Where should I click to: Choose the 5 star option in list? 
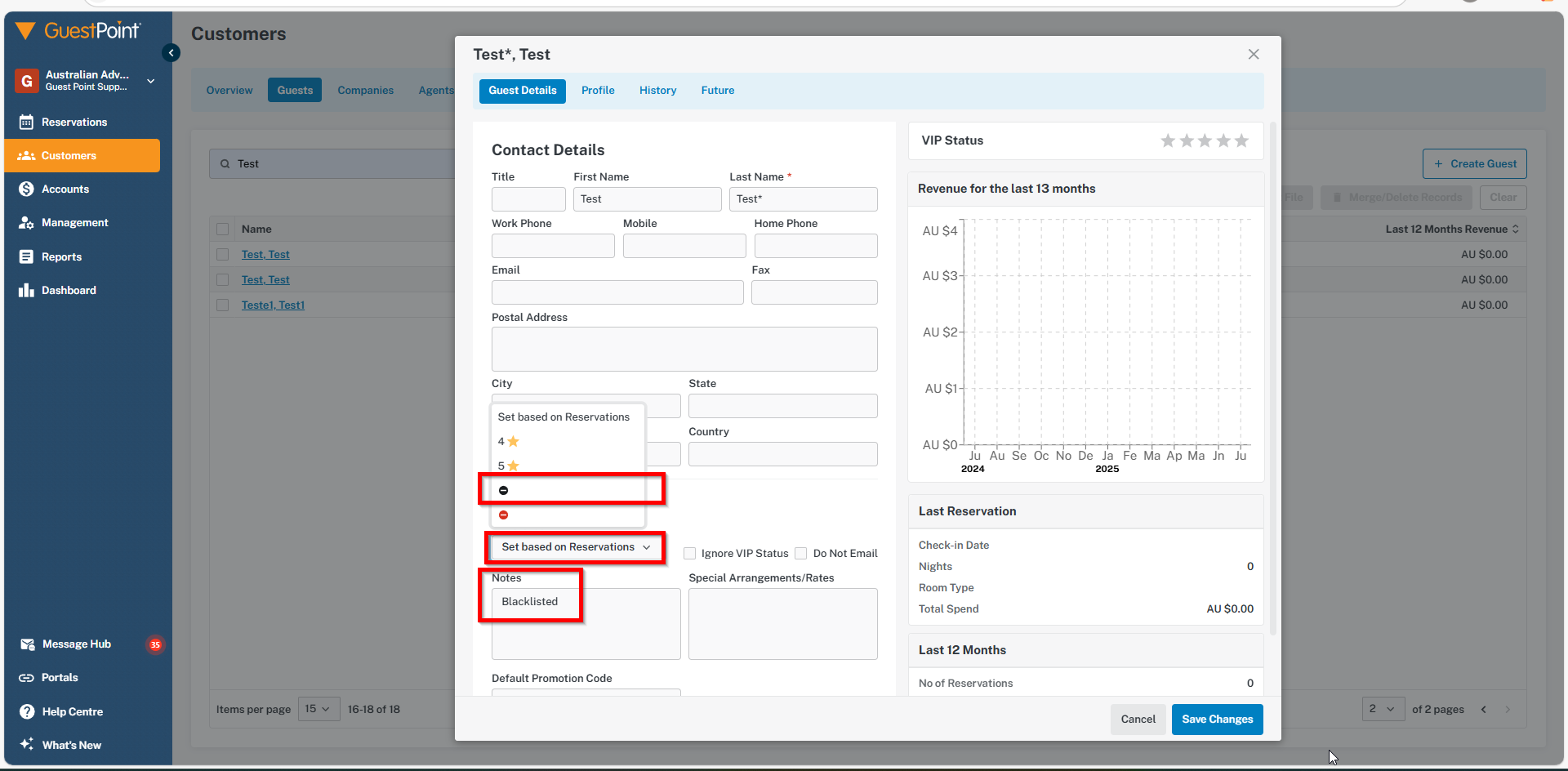point(509,466)
